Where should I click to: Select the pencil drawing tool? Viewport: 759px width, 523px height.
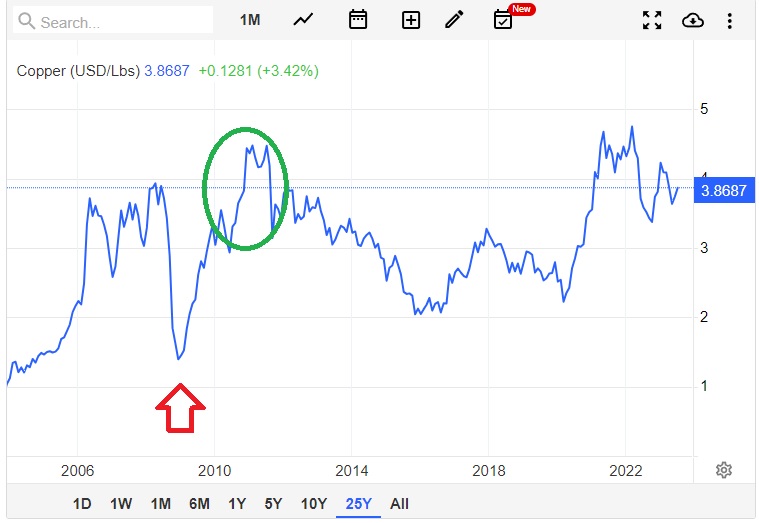[x=455, y=20]
